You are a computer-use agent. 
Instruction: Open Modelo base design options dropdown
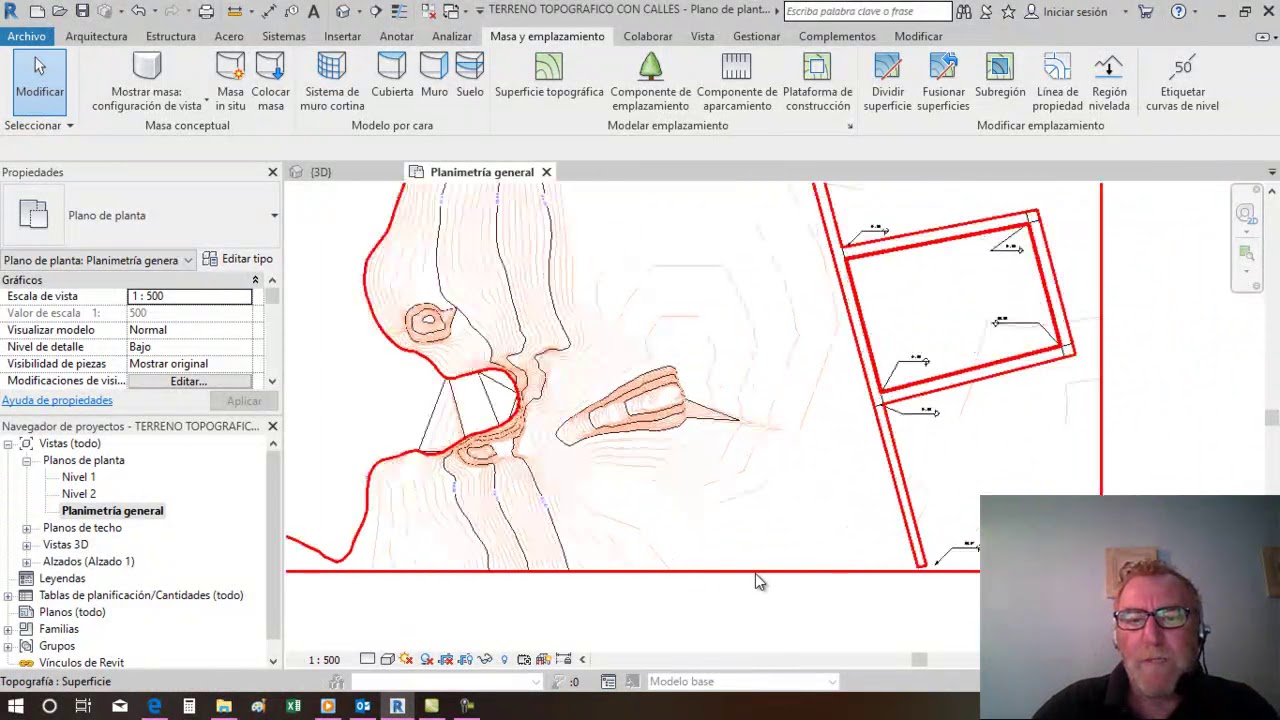(x=742, y=681)
